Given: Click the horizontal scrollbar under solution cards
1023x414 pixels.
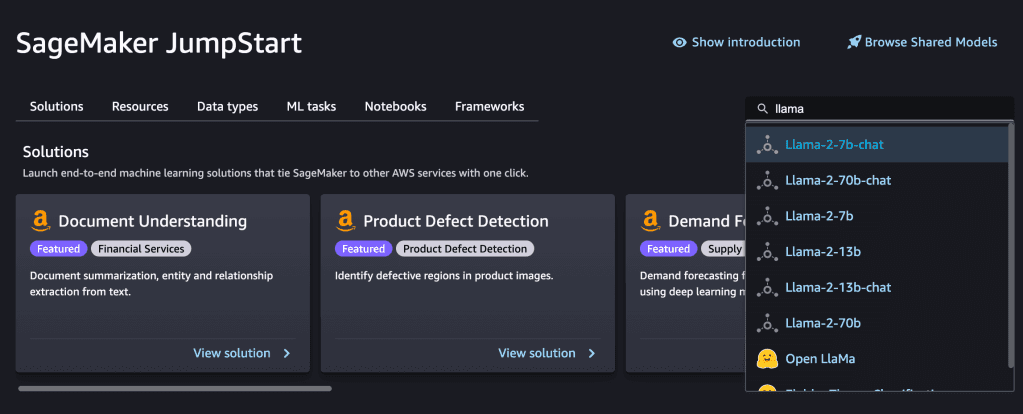Looking at the screenshot, I should pyautogui.click(x=175, y=389).
